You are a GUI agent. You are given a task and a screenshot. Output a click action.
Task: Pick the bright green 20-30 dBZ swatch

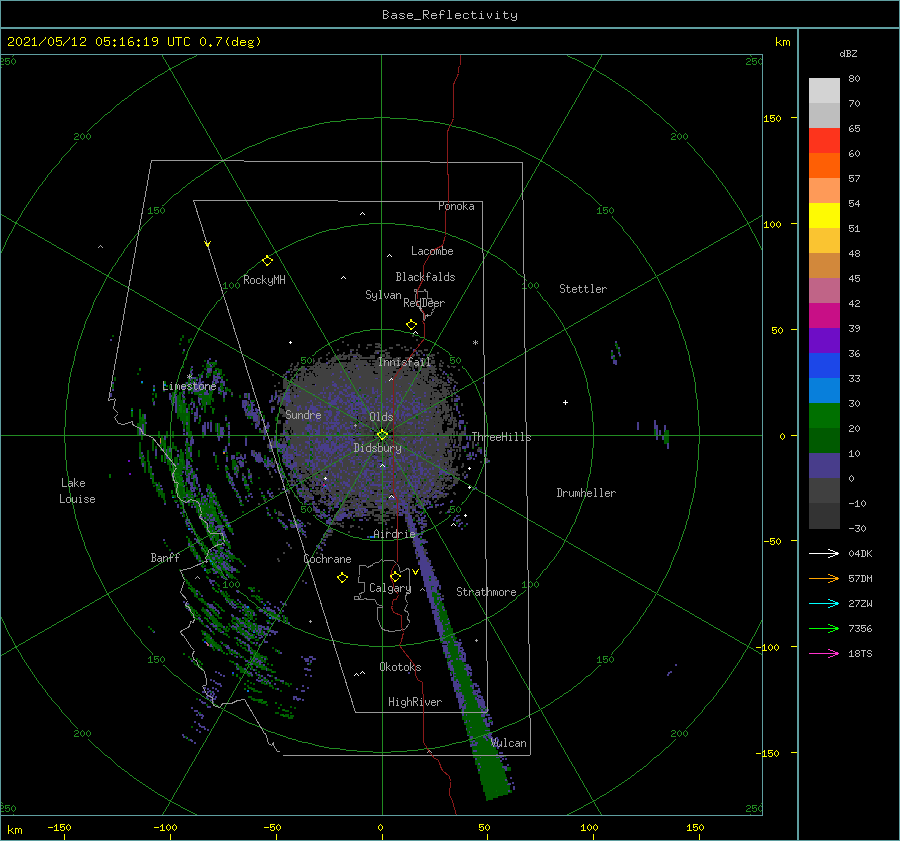pos(824,416)
